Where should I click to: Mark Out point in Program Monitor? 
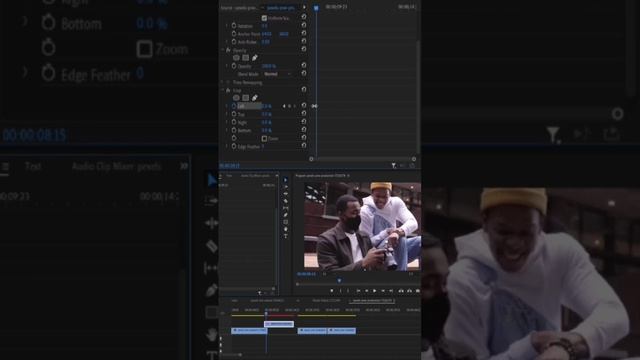click(x=348, y=291)
